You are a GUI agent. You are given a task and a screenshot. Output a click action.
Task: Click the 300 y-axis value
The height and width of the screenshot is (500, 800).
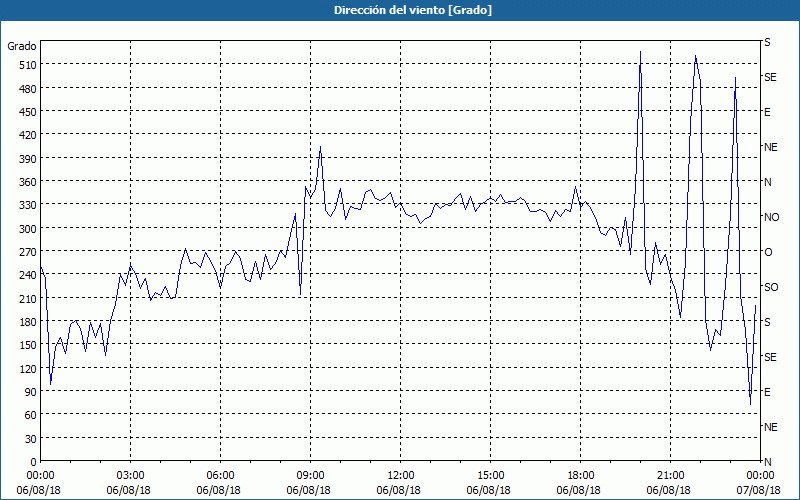point(28,229)
